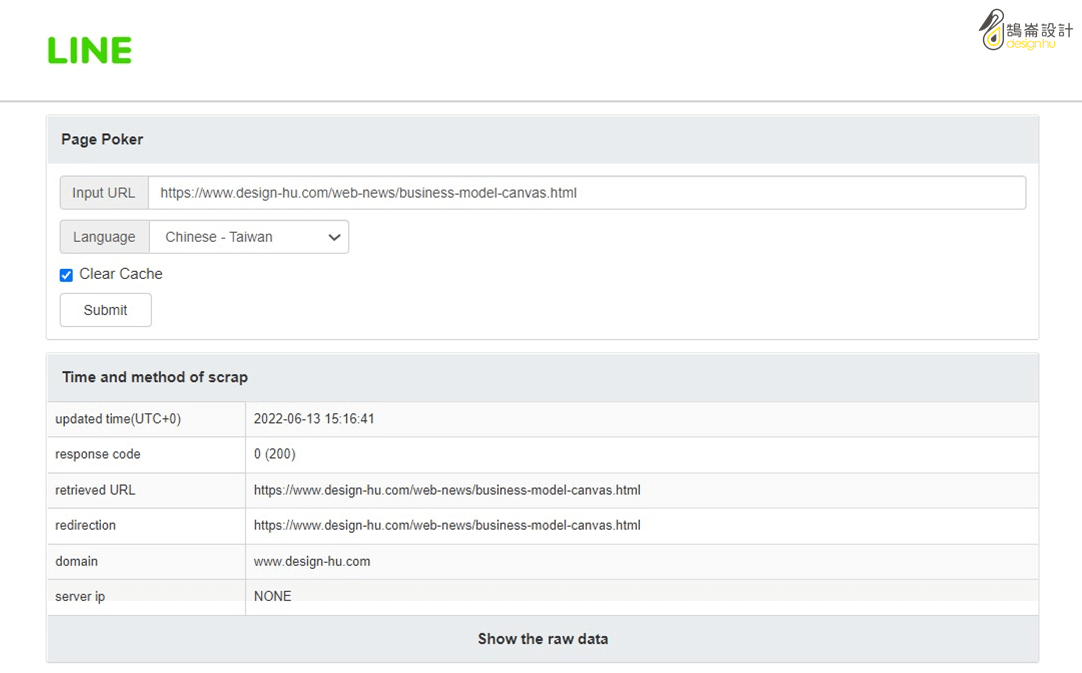Click the Time and method of scrap header
This screenshot has width=1082, height=673.
[155, 377]
